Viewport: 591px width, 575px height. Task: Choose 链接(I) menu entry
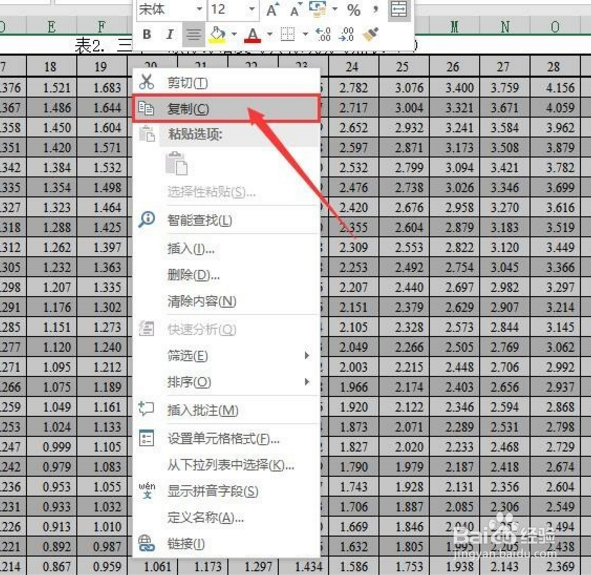pos(226,544)
